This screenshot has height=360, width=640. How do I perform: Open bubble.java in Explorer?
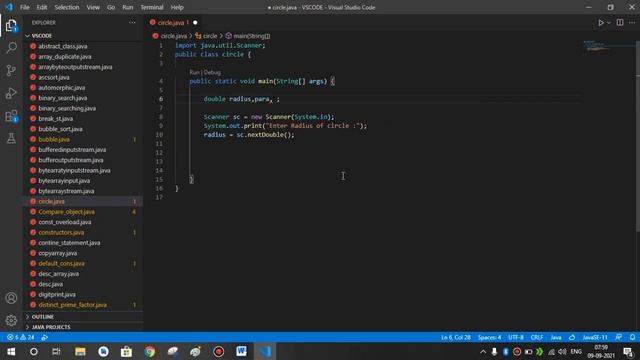(82, 139)
